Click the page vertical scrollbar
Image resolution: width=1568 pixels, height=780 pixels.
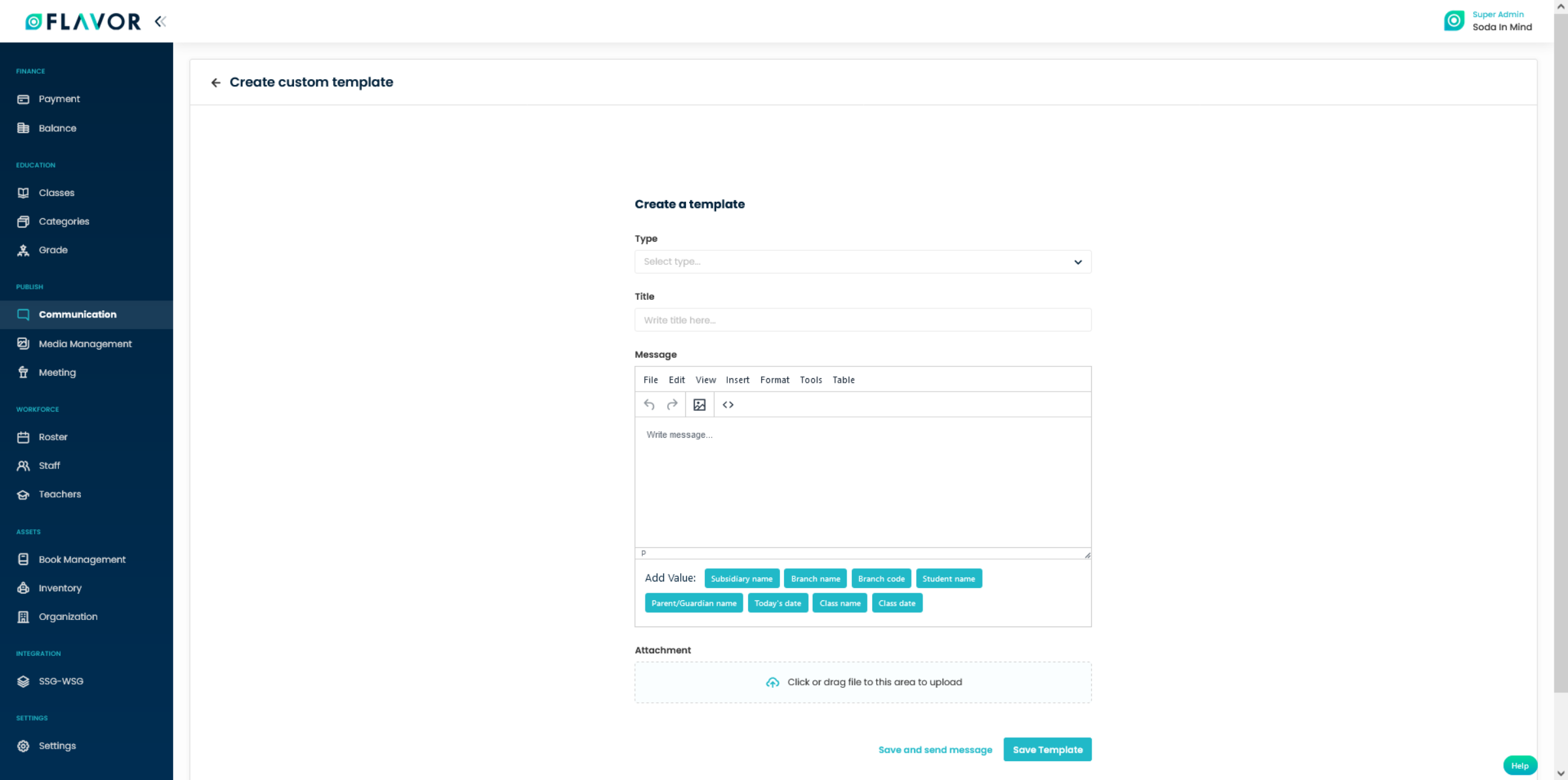coord(1561,353)
